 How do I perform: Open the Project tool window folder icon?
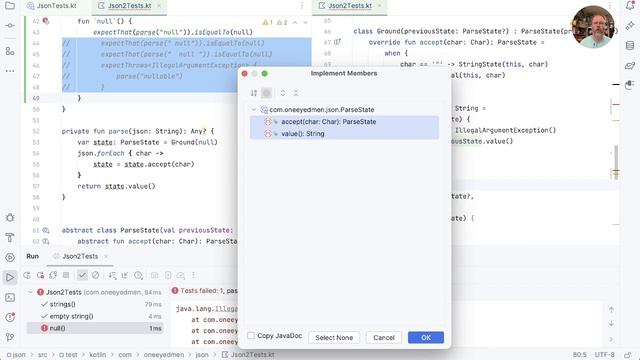10,6
